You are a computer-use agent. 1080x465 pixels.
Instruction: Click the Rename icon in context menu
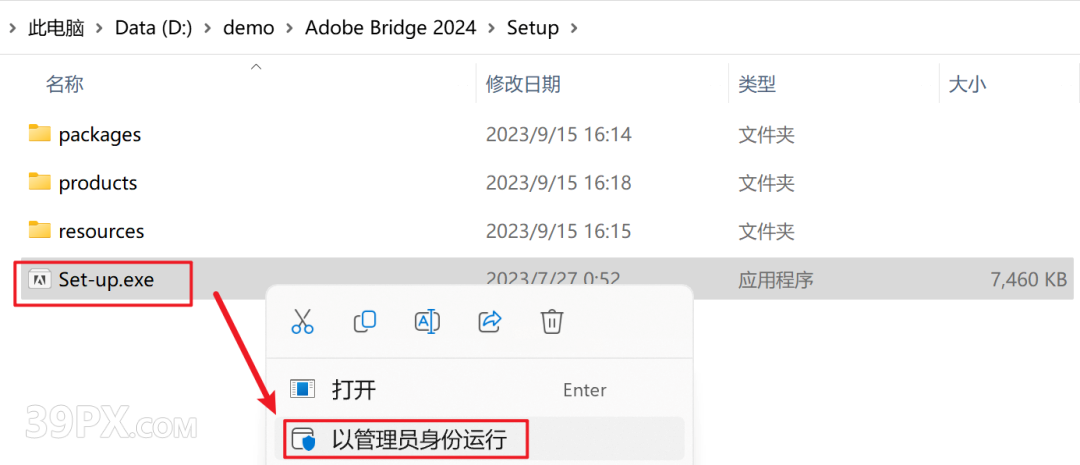(x=427, y=321)
